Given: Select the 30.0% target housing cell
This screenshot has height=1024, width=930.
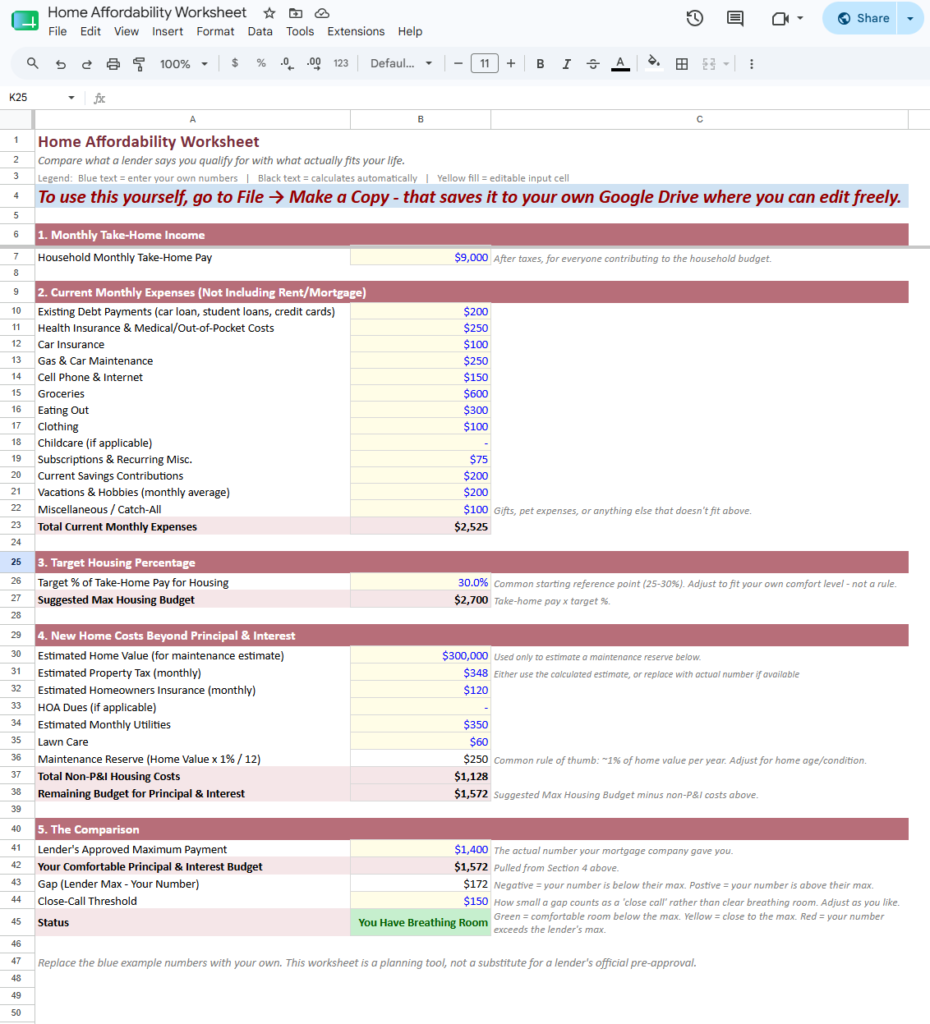Looking at the screenshot, I should [421, 583].
